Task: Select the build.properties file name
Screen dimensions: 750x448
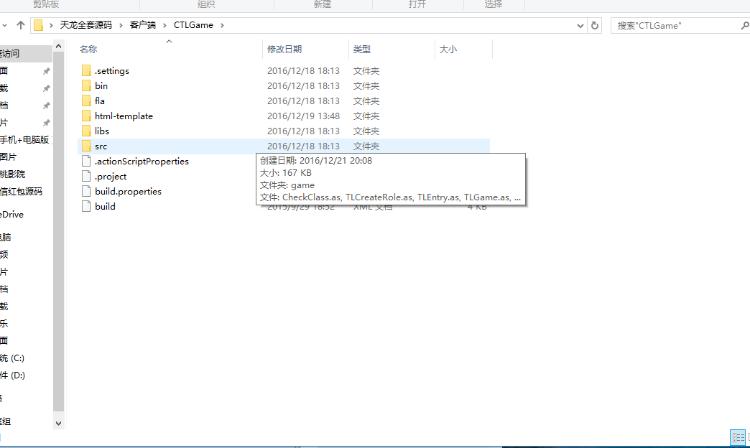Action: tap(128, 191)
